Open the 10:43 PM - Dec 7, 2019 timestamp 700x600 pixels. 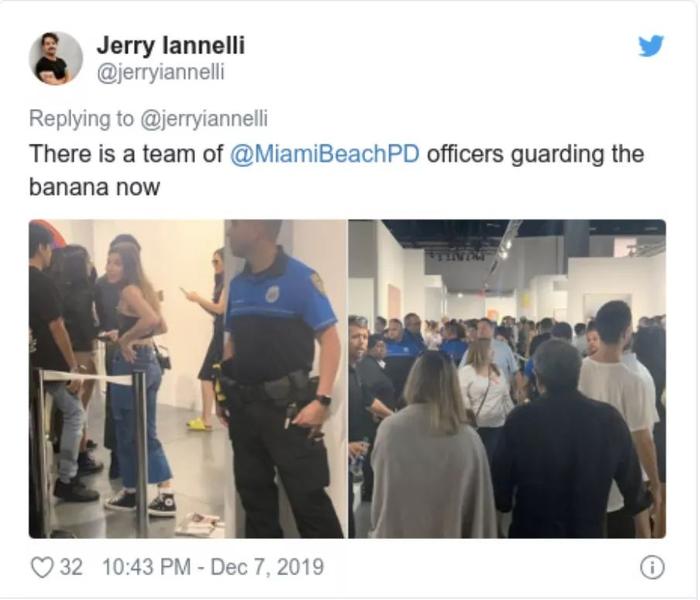213,567
